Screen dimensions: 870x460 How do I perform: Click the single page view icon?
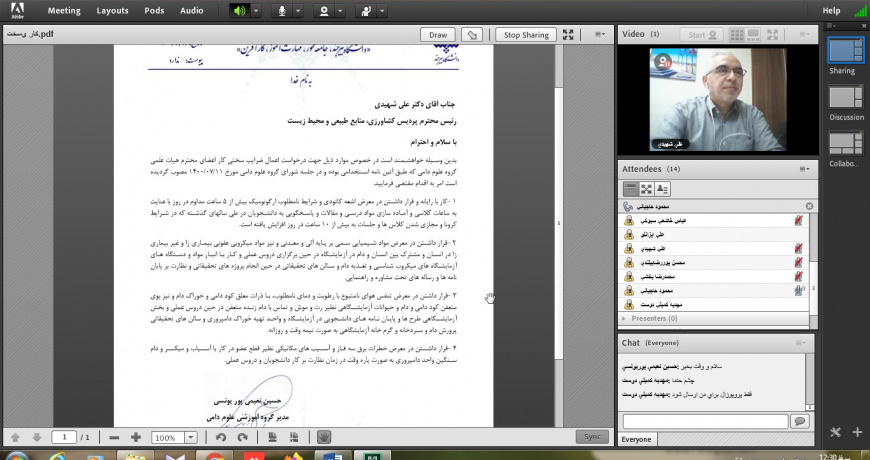(x=272, y=438)
